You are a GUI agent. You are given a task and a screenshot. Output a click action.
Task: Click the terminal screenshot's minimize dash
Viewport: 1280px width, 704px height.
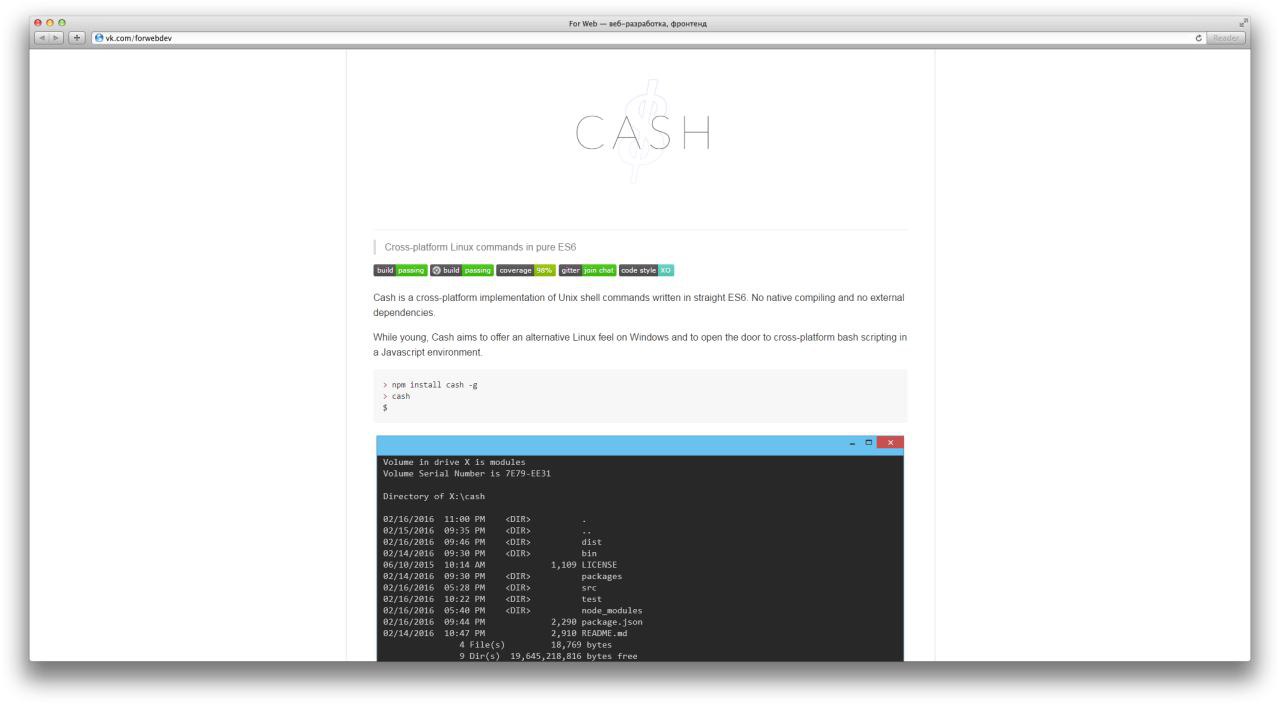(851, 443)
